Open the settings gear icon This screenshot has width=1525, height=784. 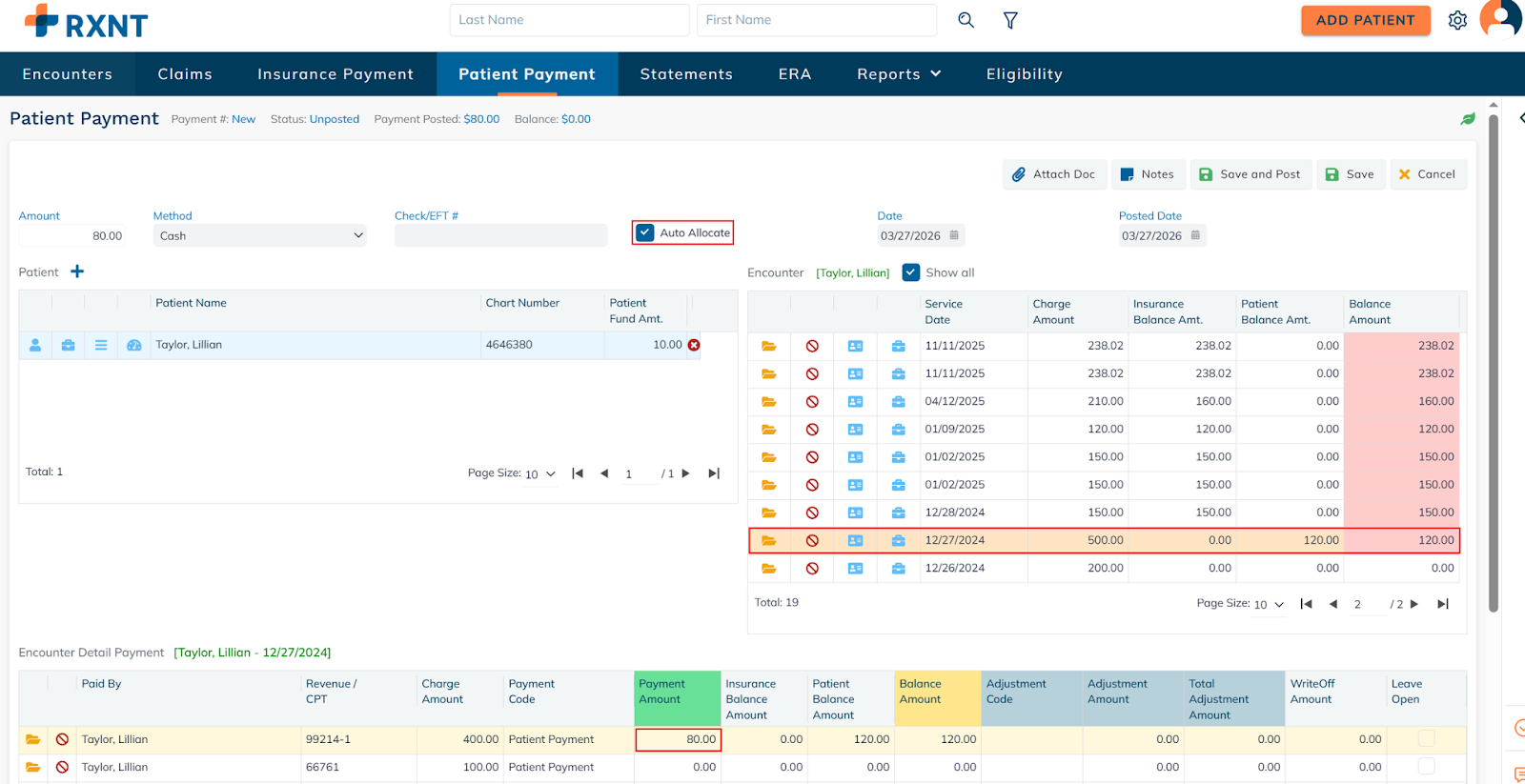[x=1457, y=20]
